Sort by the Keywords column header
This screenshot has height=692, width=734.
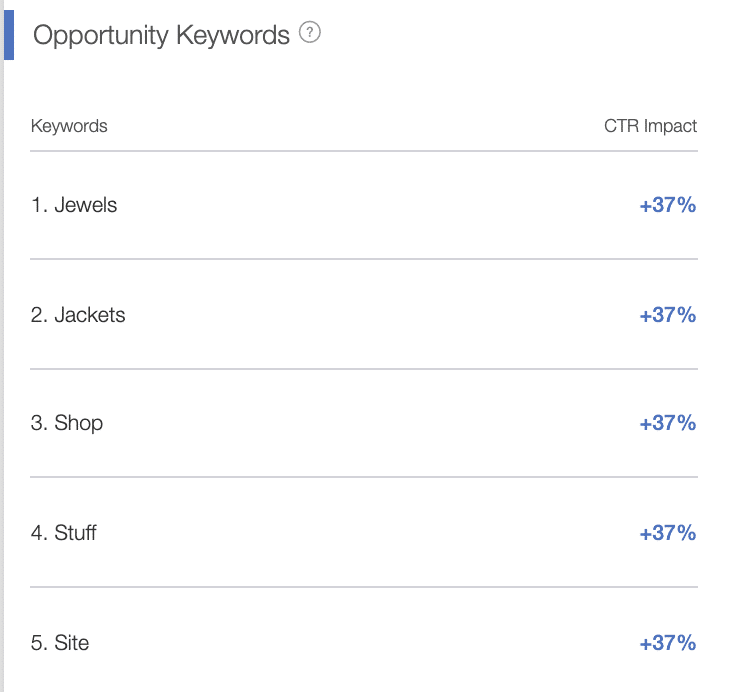tap(69, 126)
